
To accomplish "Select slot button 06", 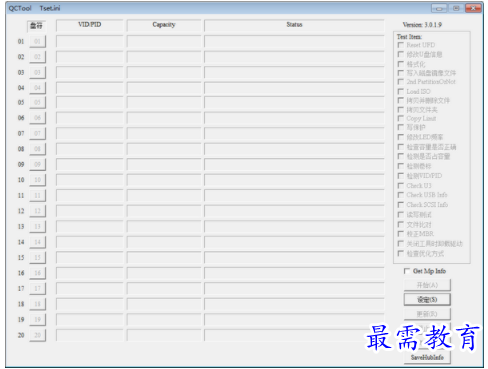I will point(37,118).
